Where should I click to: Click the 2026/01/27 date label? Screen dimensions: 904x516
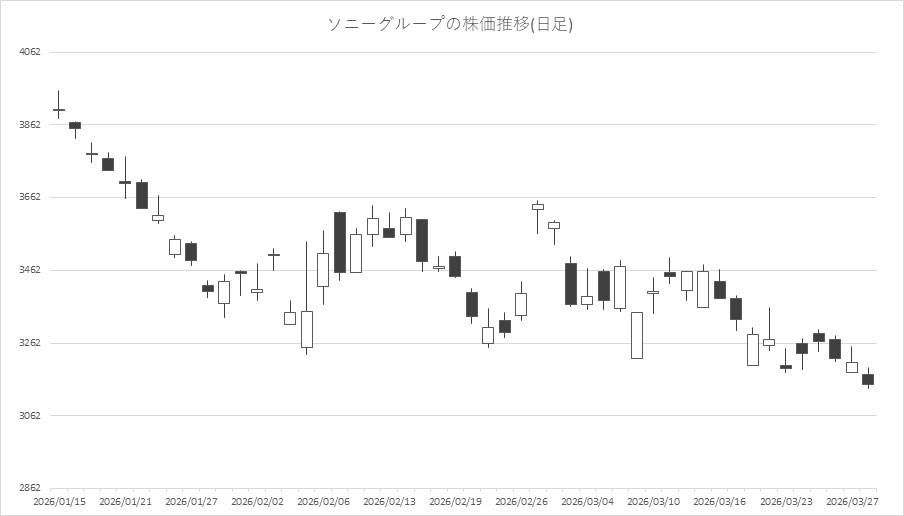point(191,502)
